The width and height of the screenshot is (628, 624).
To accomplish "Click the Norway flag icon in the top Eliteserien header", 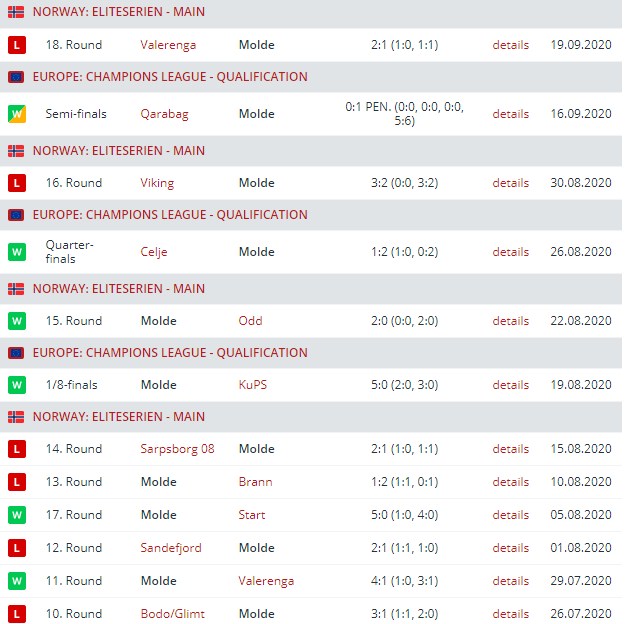I will (x=16, y=12).
